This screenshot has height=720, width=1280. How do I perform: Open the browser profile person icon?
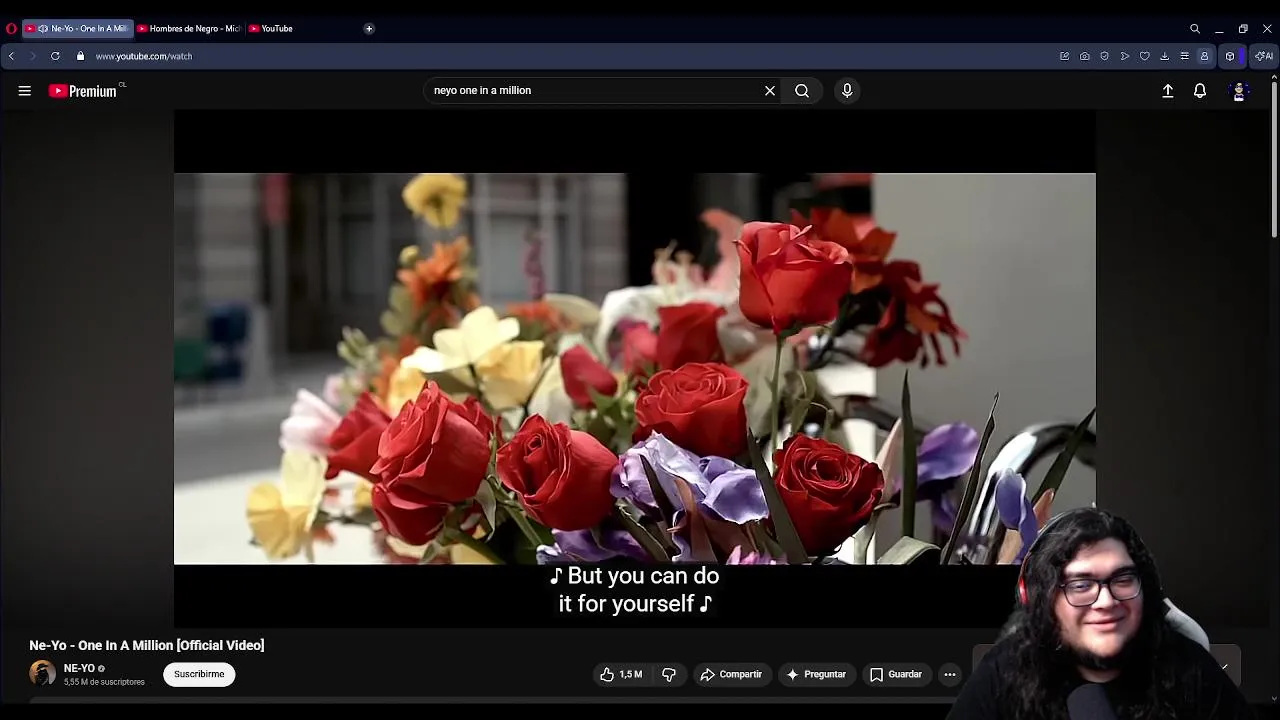pos(1205,56)
